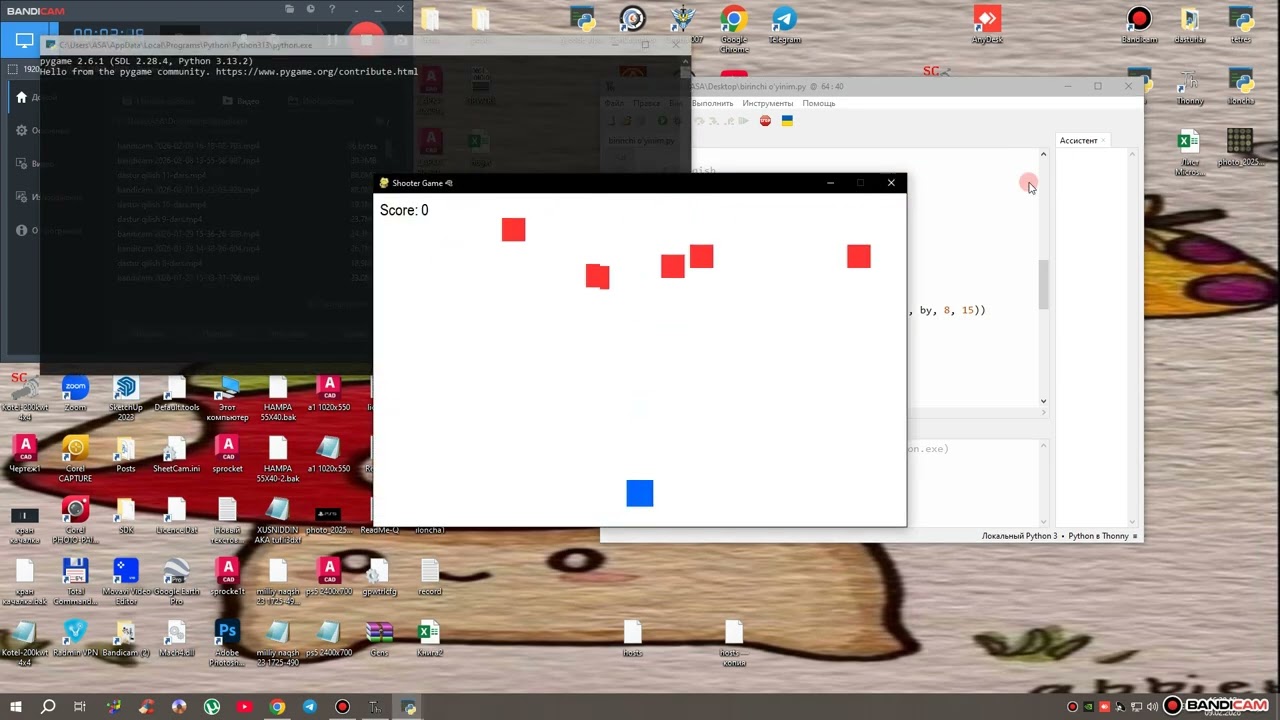Switch to Telegram on the taskbar
Screen dimensions: 1280x720
[x=310, y=707]
